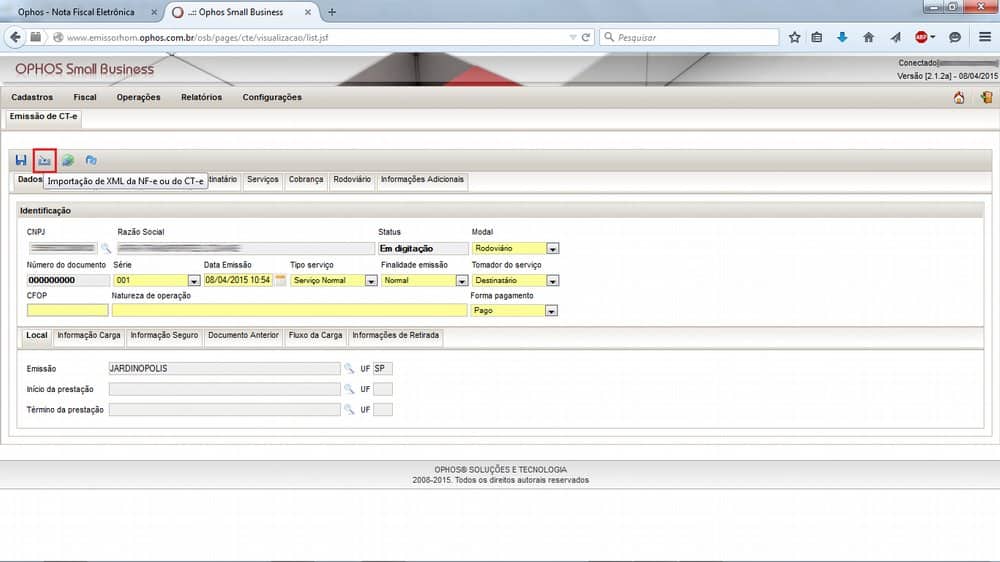Click the Número do documento field
This screenshot has width=1000, height=562.
pyautogui.click(x=68, y=280)
